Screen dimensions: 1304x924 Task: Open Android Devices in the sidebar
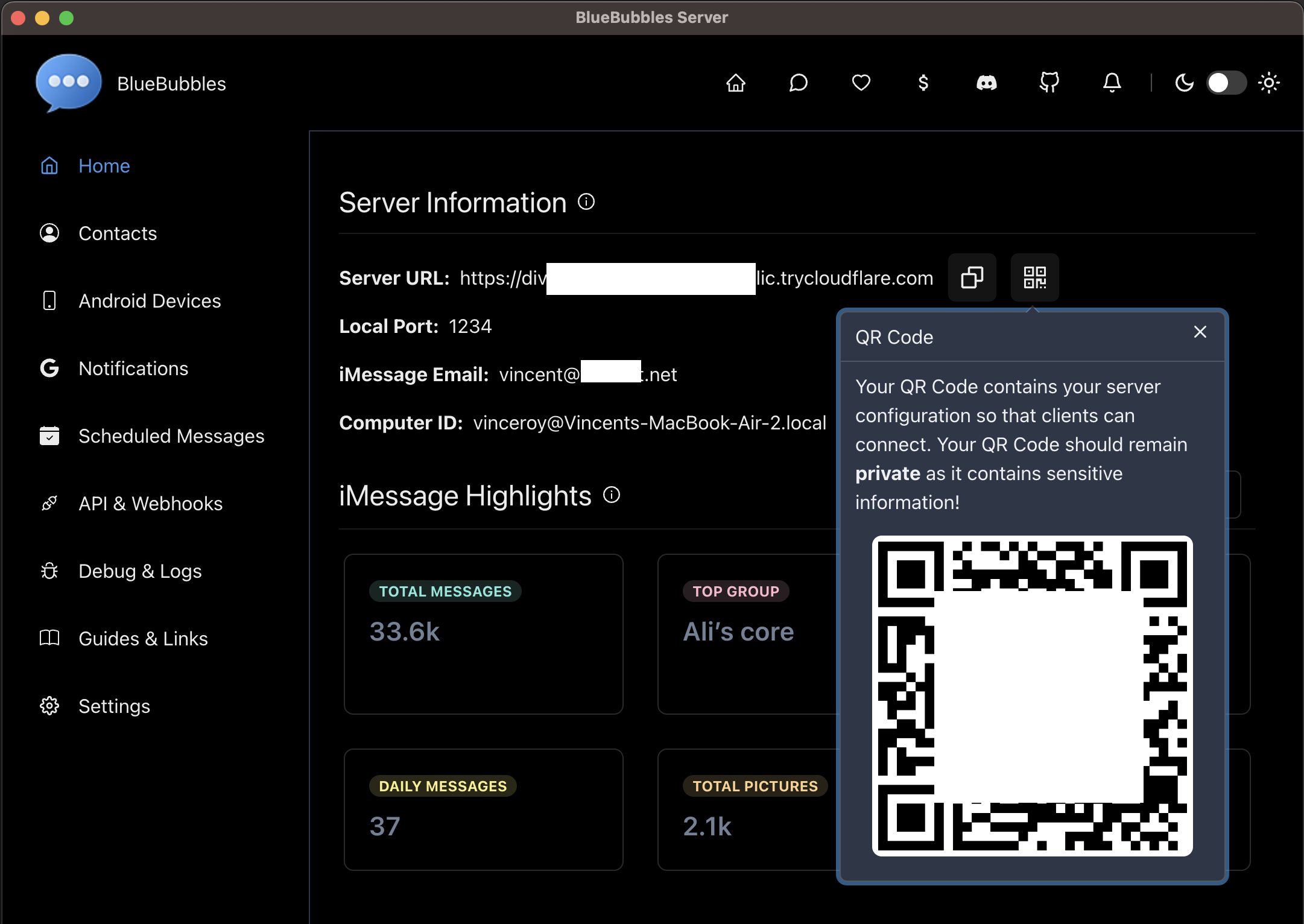pos(130,301)
